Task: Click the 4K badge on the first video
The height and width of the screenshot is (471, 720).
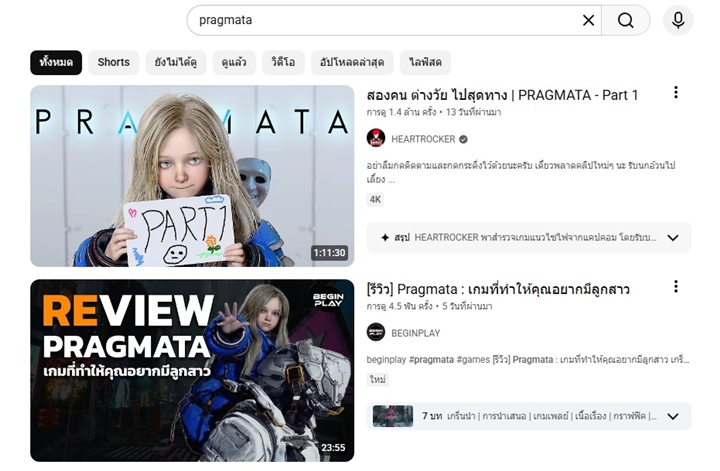Action: pyautogui.click(x=375, y=199)
